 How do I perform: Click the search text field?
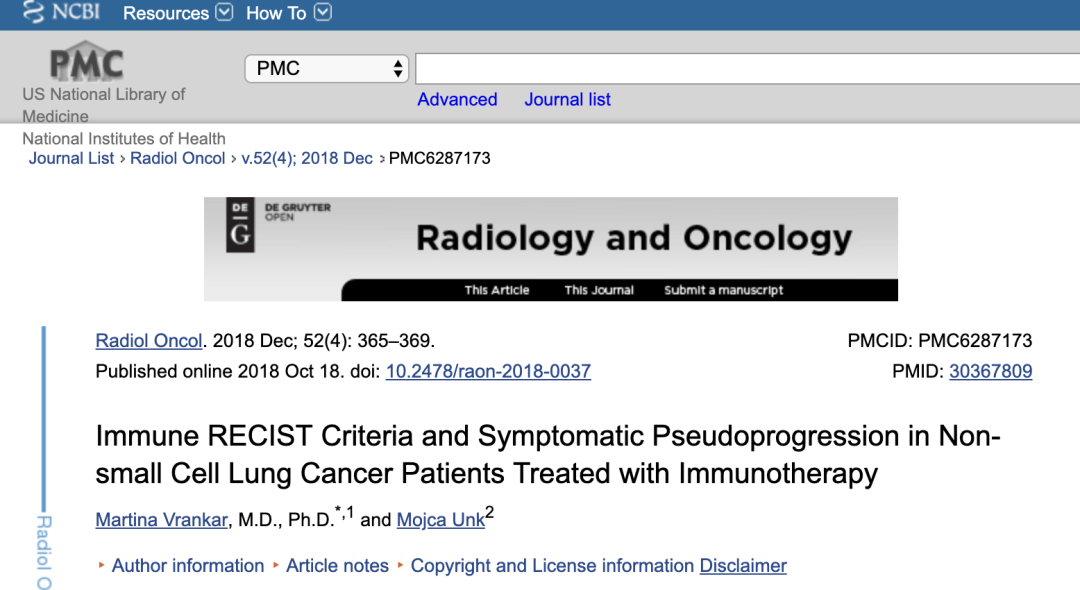click(746, 68)
